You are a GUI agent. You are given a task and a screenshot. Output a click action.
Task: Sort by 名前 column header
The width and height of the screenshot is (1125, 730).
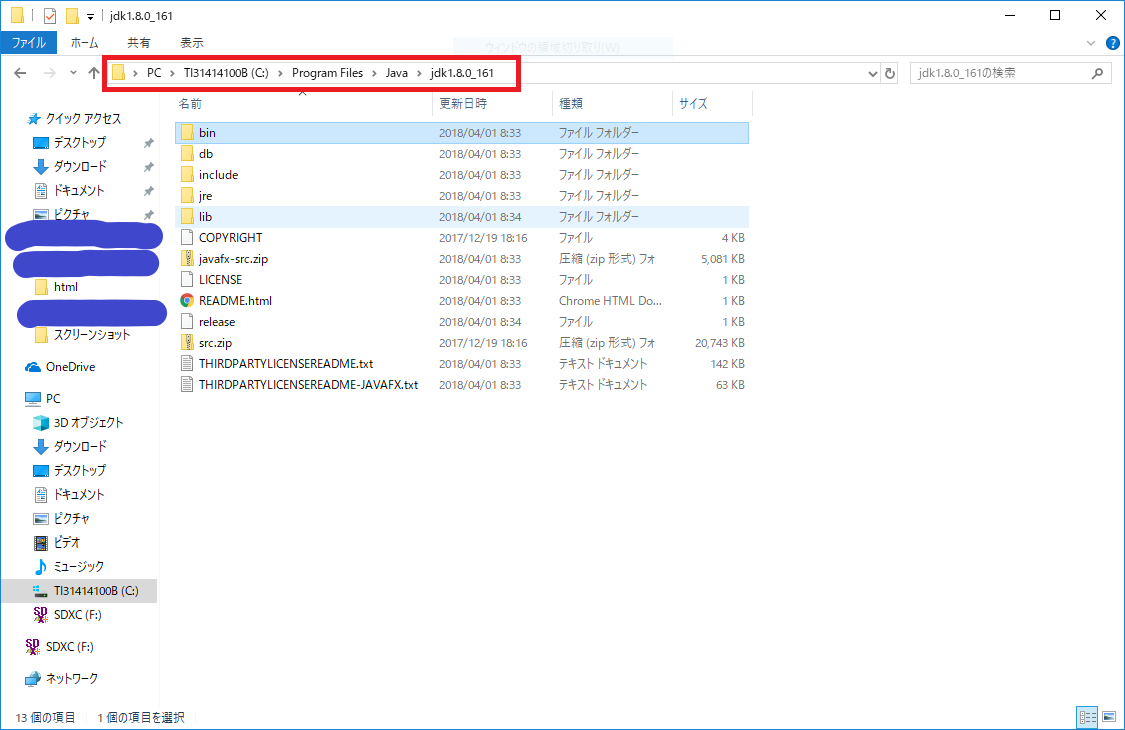click(191, 104)
